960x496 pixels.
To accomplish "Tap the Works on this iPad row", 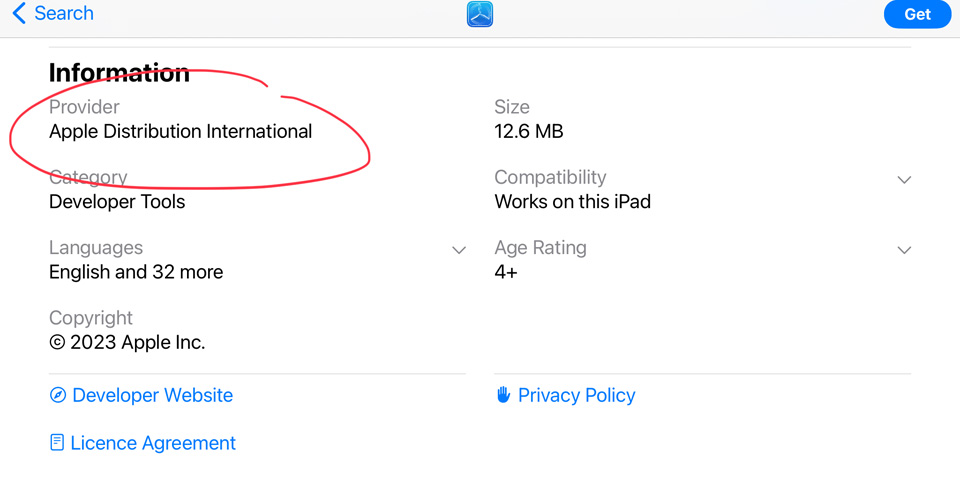I will point(703,189).
